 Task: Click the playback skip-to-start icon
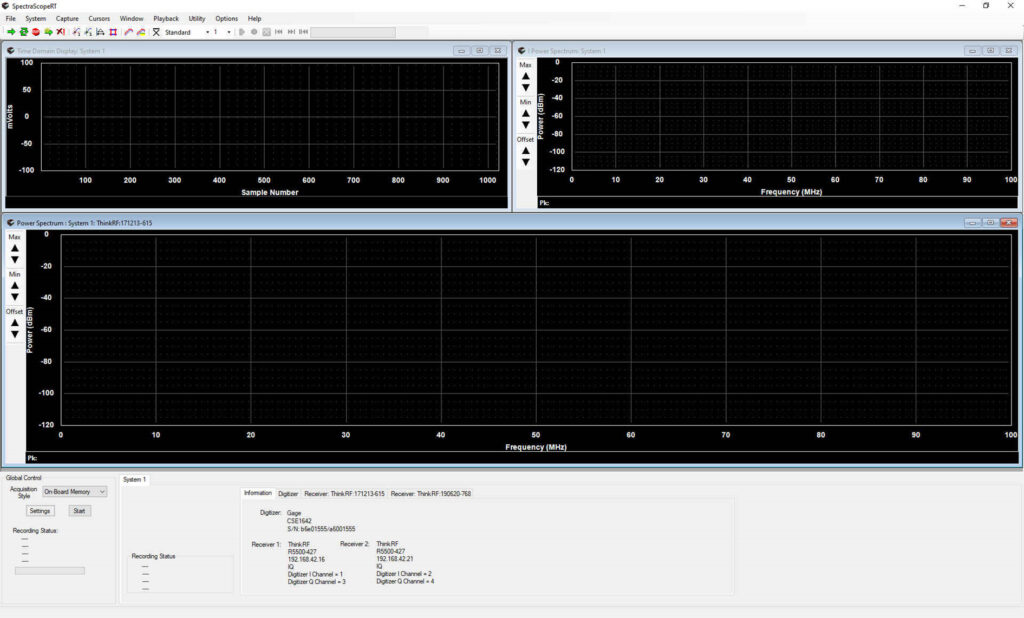coord(279,32)
